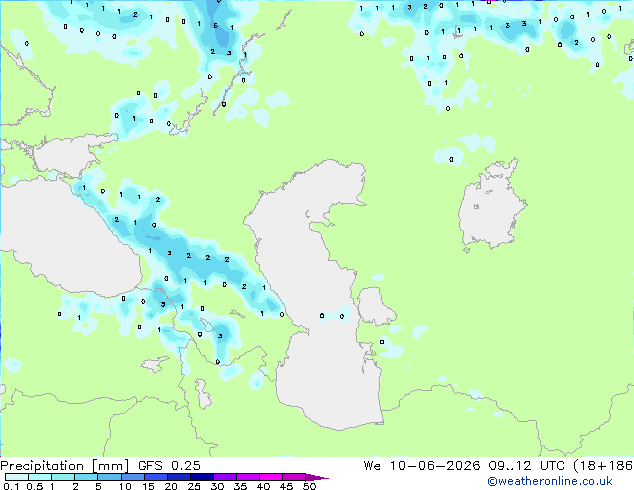Screen dimensions: 634x490
Task: Select the 1–2 mm legend swatch
Action: pos(63,477)
